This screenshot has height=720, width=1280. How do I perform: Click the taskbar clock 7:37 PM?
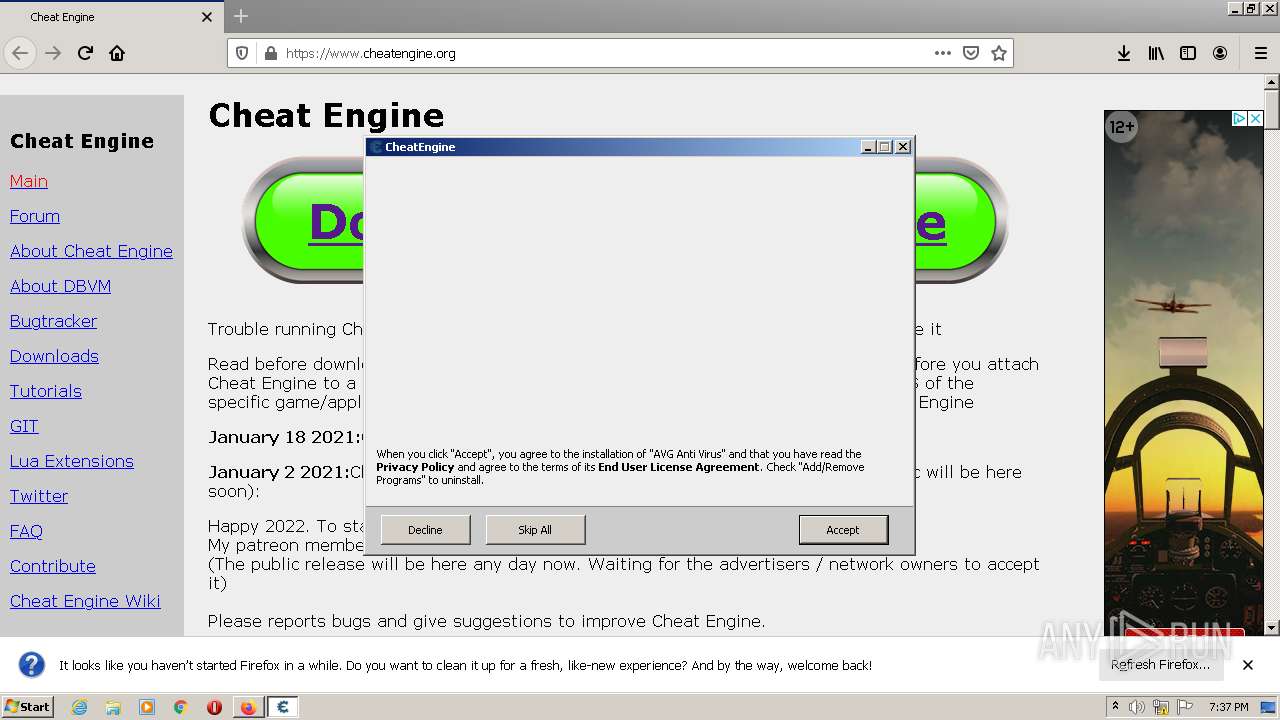[1229, 707]
